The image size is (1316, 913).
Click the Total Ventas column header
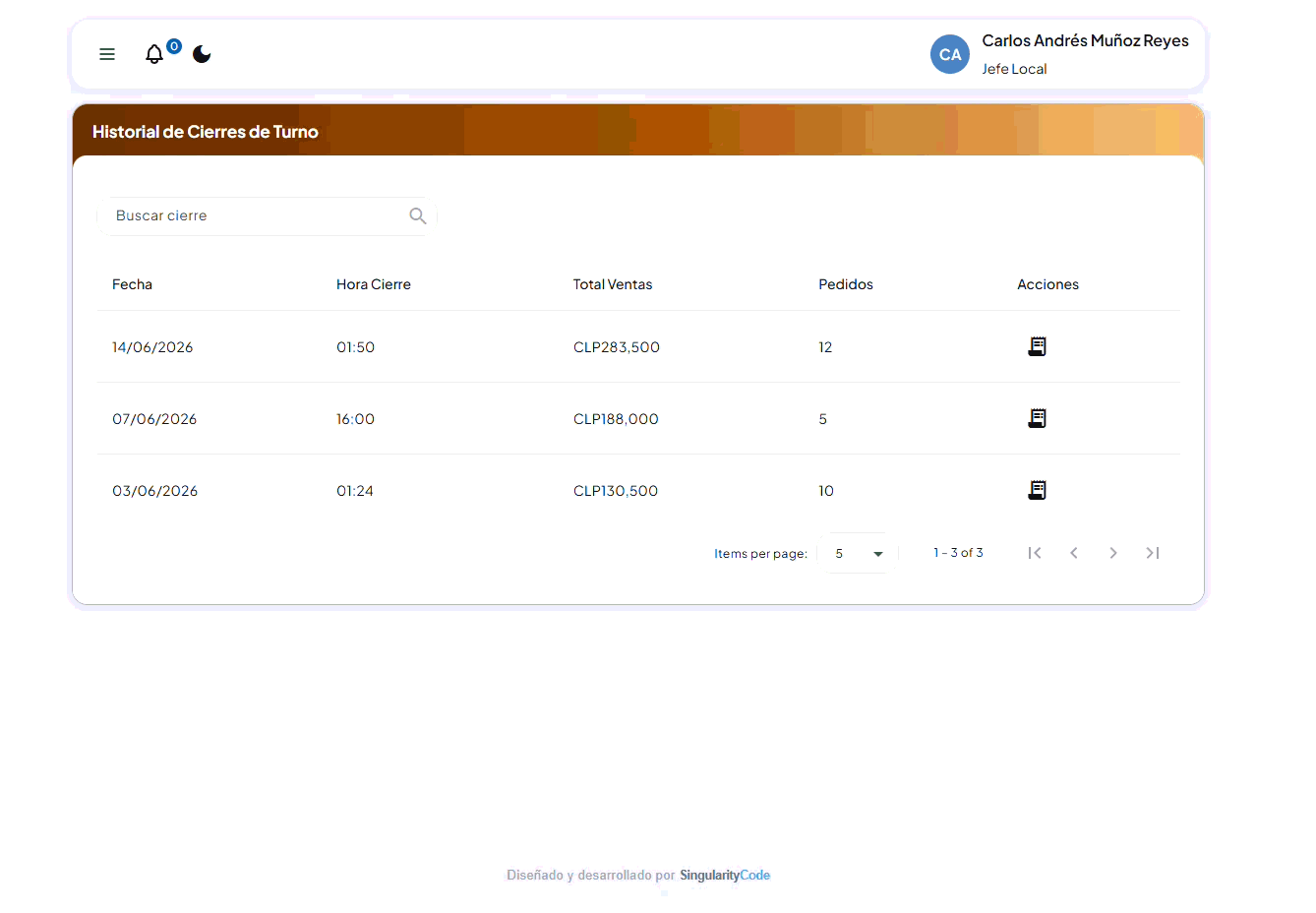click(613, 284)
